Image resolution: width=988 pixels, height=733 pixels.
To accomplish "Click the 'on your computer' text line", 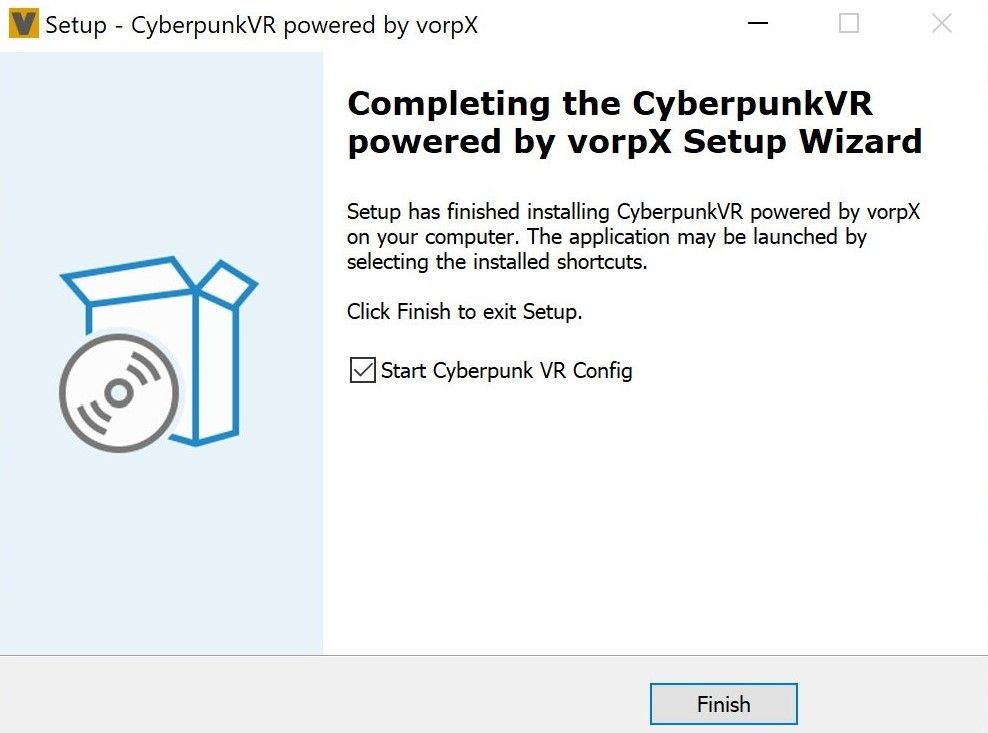I will click(606, 237).
